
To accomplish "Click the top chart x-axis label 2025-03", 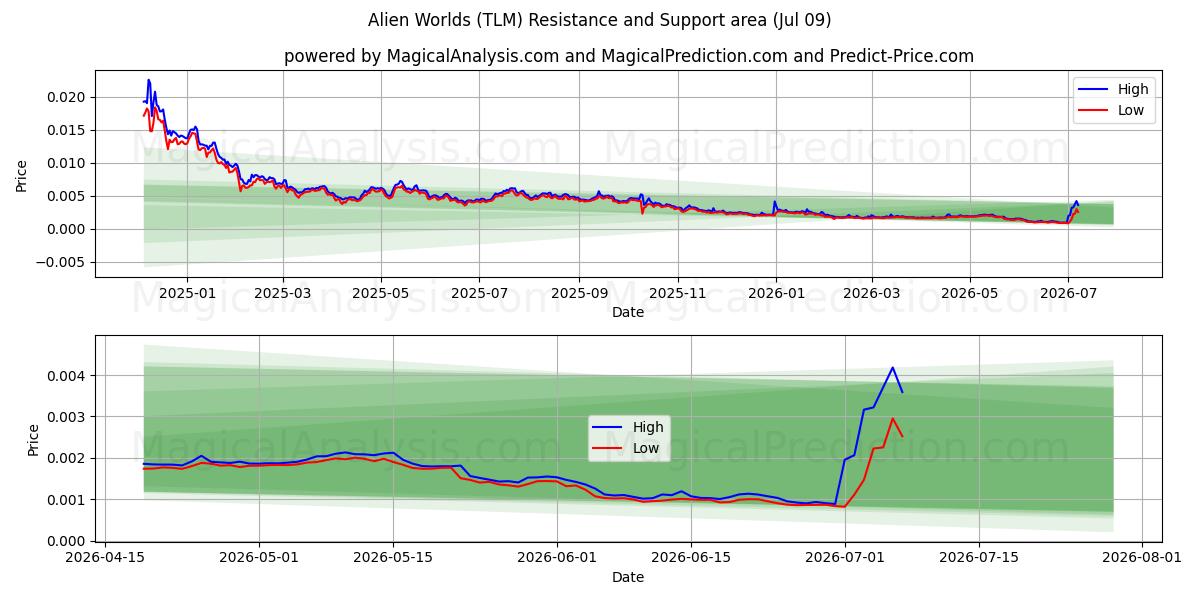I will (283, 294).
